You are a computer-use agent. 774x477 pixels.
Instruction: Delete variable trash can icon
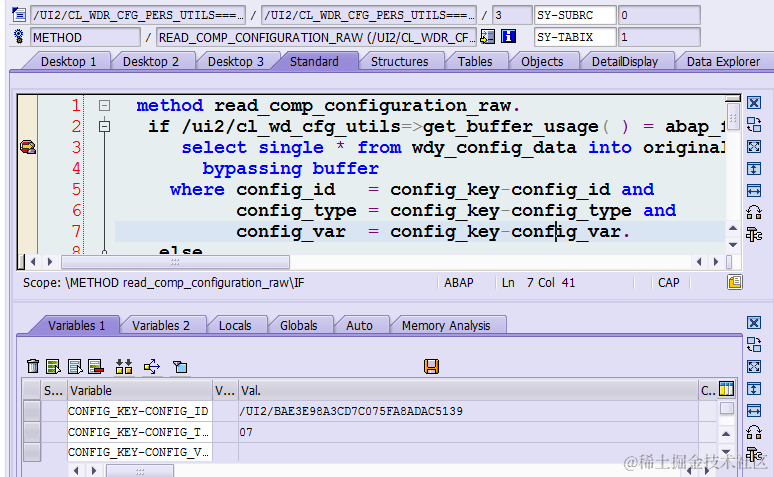click(33, 366)
